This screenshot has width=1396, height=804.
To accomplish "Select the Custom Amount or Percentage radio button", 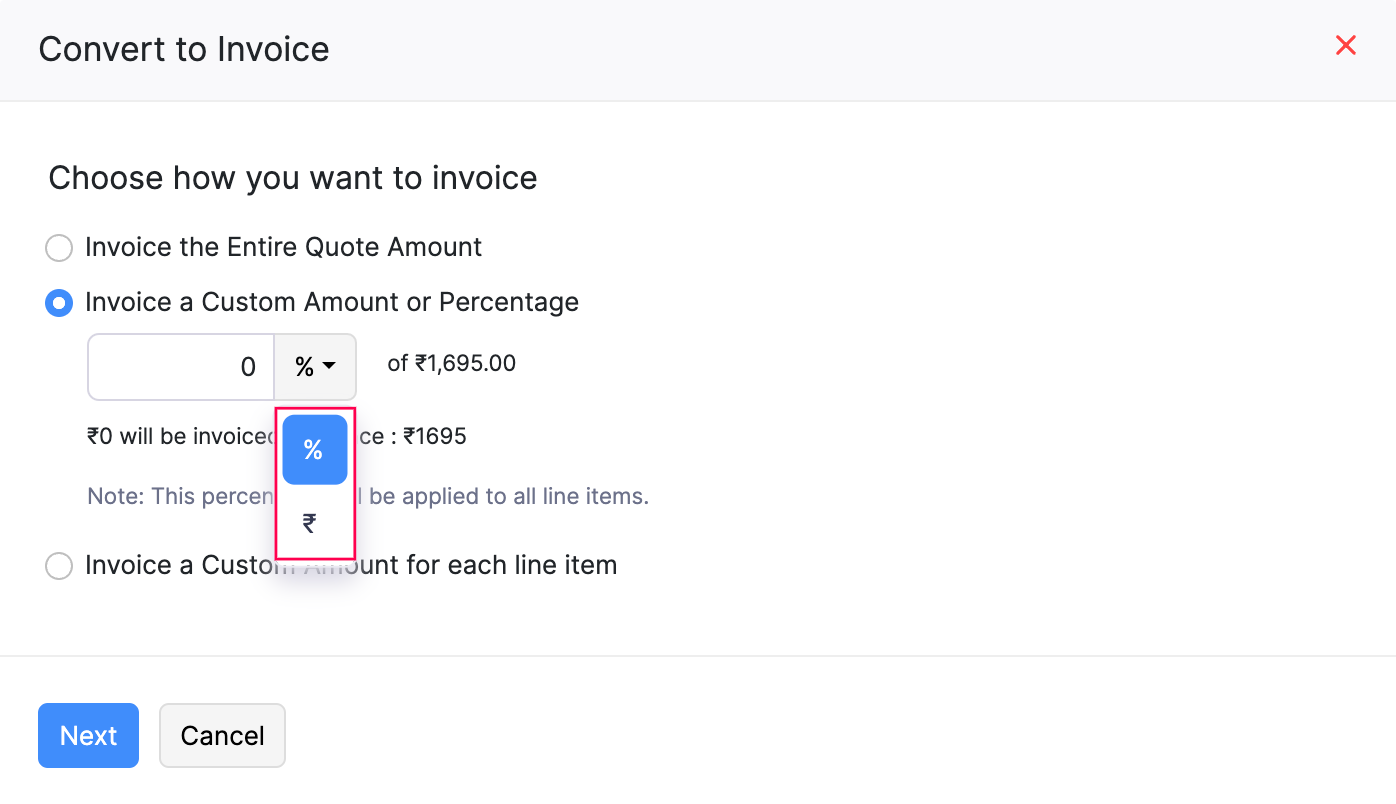I will [x=59, y=303].
